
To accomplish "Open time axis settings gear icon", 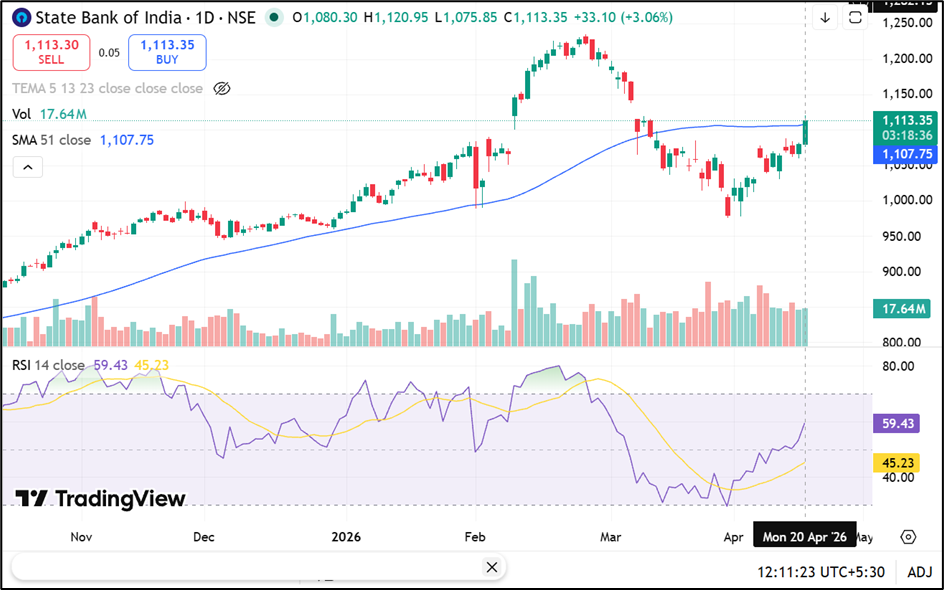I will [x=907, y=537].
